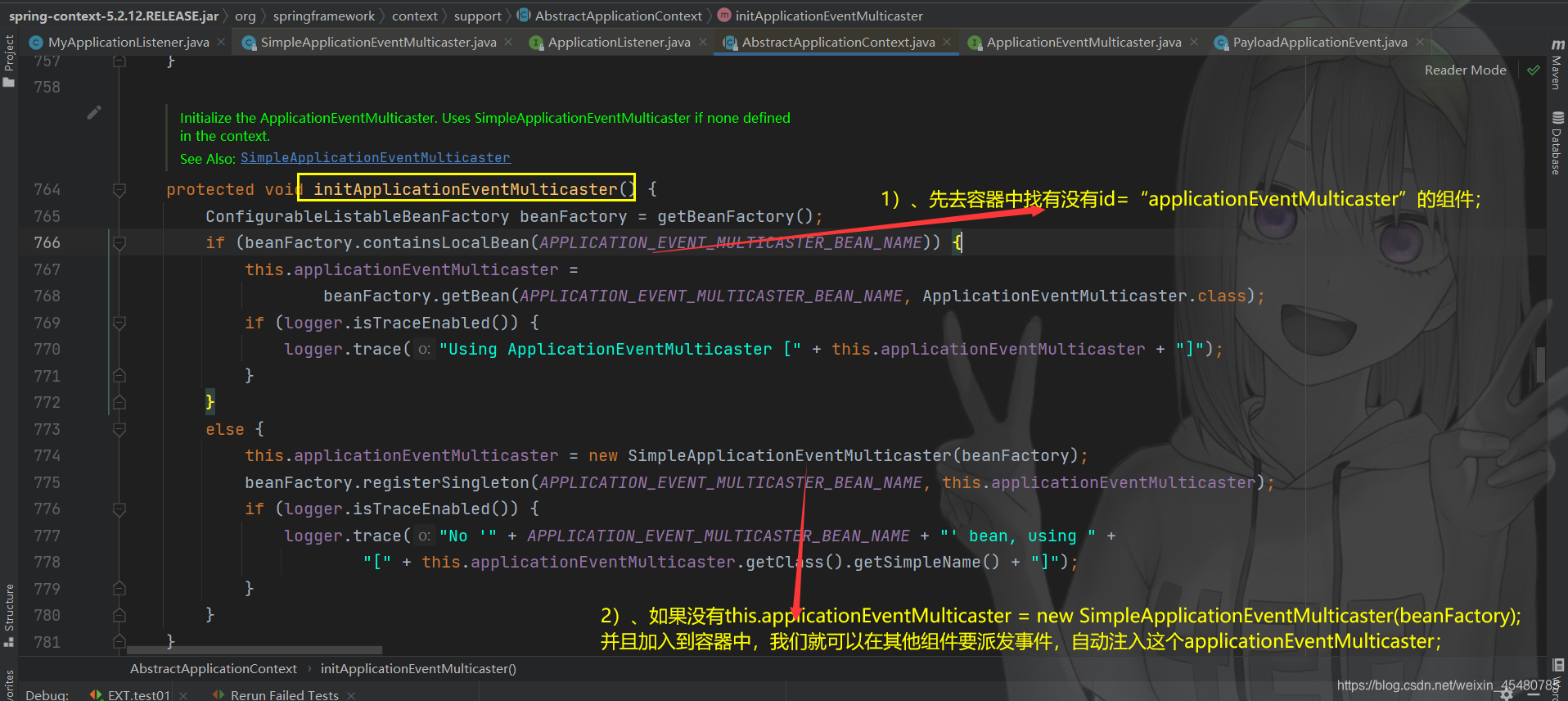
Task: Switch to ApplicationListener.java tab
Action: [619, 42]
